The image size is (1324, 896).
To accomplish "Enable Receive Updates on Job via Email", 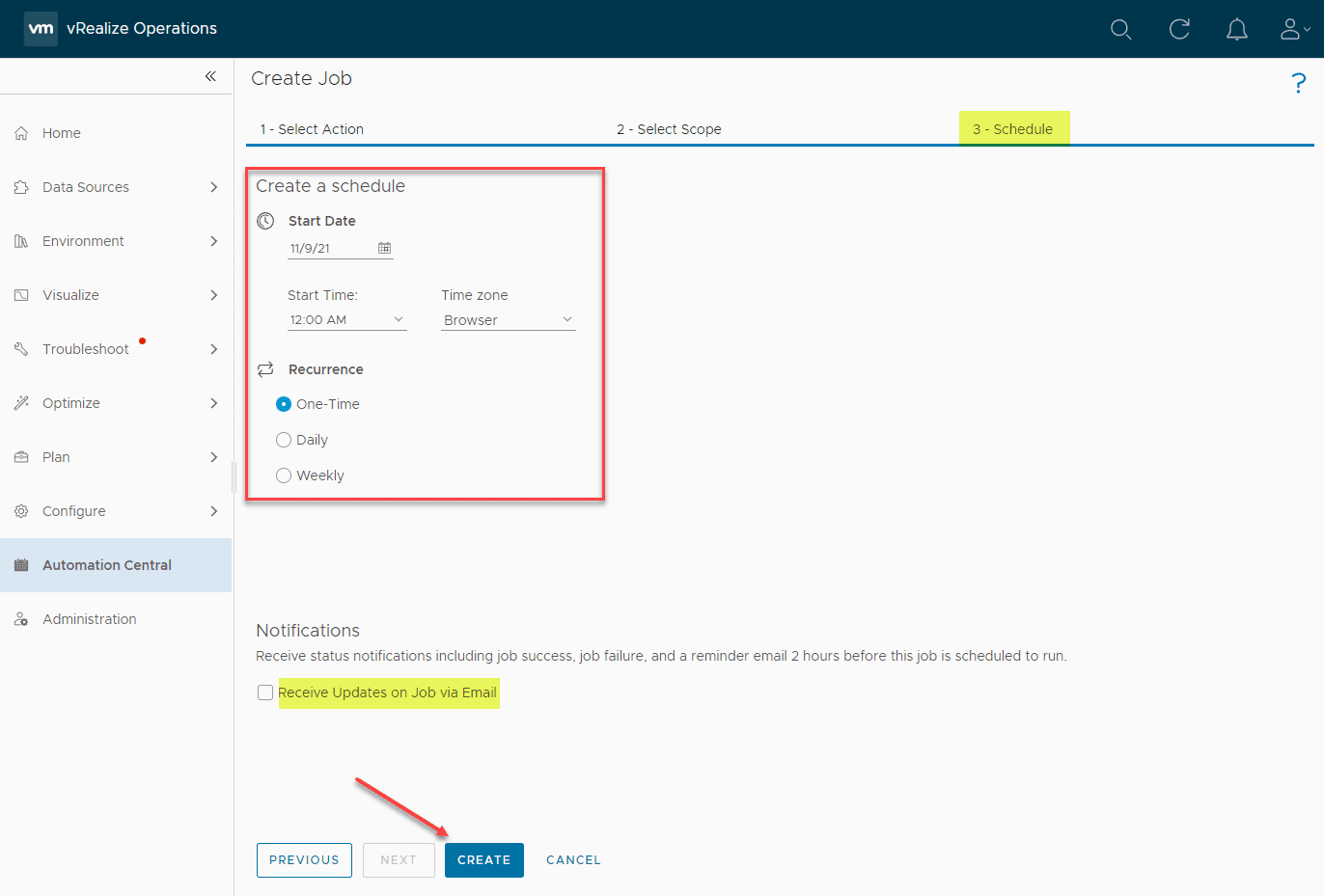I will pos(265,692).
